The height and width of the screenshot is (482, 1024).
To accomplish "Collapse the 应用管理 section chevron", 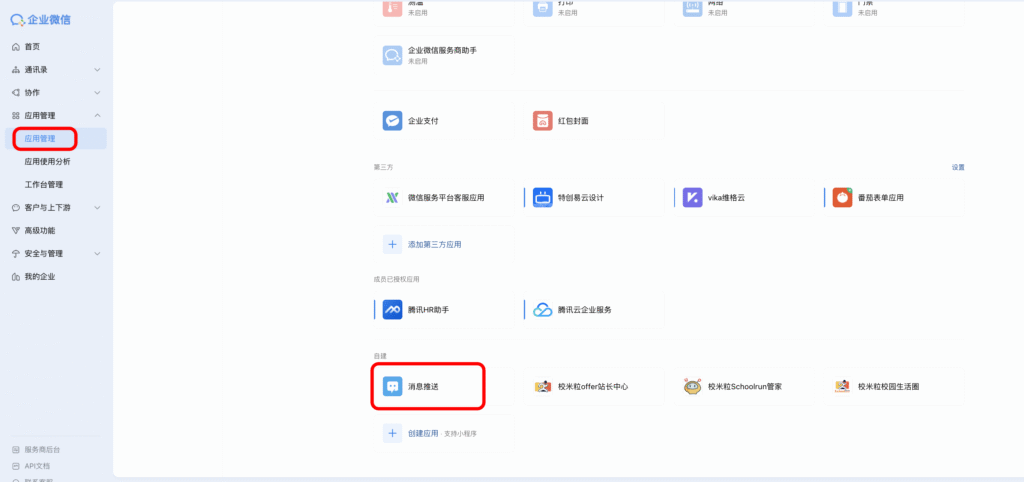I will point(97,116).
